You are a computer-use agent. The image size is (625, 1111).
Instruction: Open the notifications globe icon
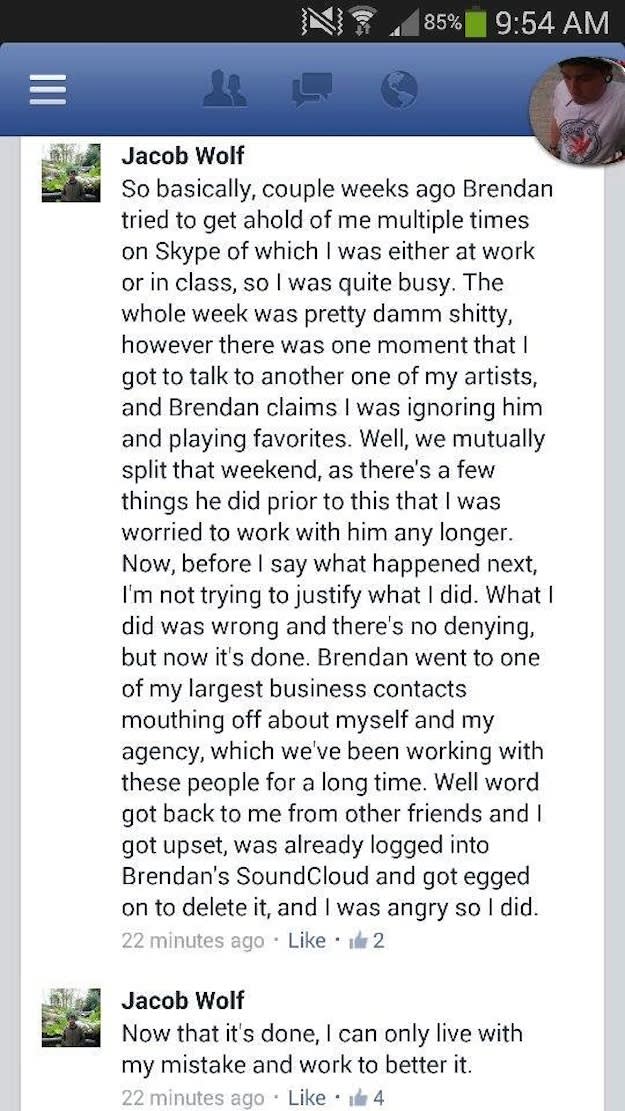tap(398, 90)
